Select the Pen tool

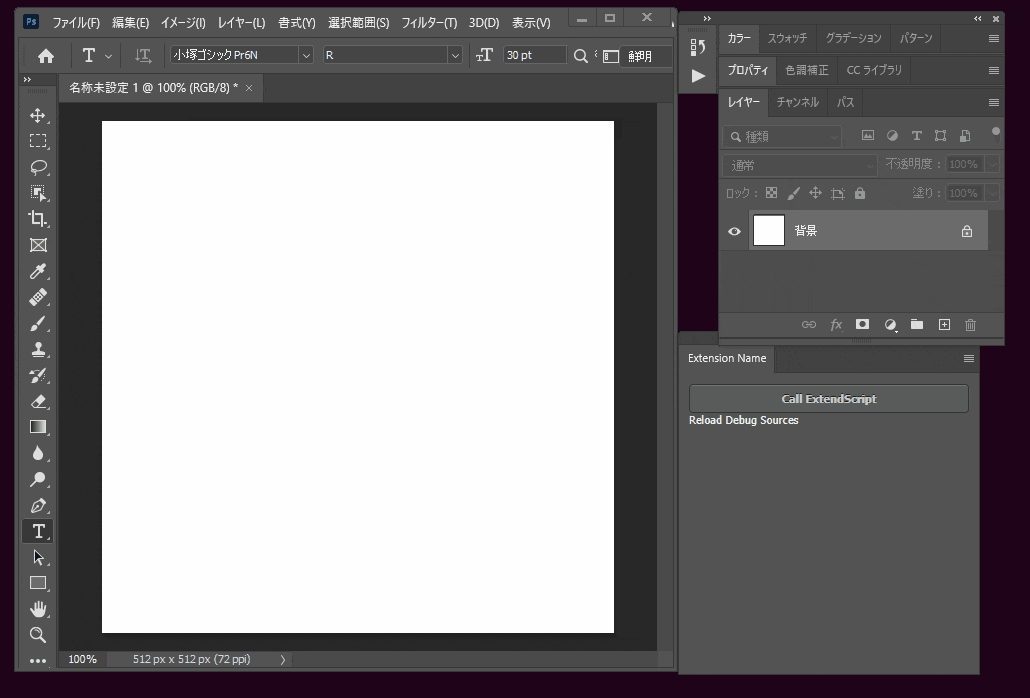(x=38, y=506)
